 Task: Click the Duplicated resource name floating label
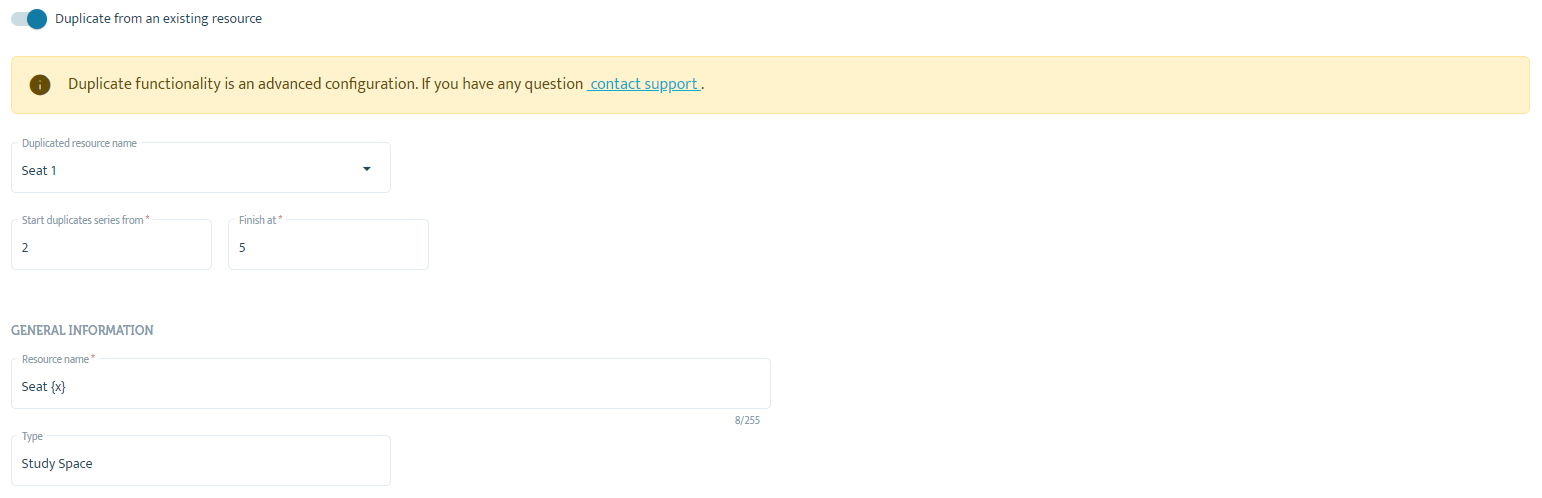[x=79, y=143]
